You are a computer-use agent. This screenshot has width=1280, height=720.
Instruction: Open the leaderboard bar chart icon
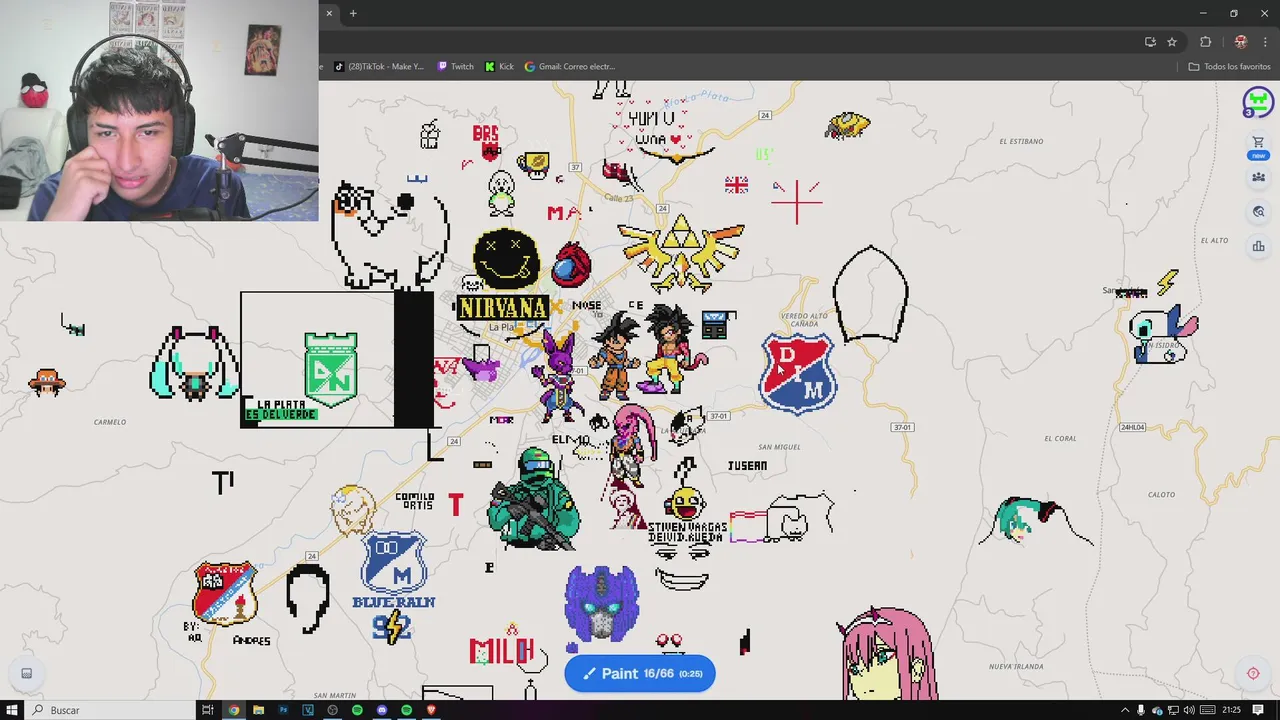coord(1258,246)
